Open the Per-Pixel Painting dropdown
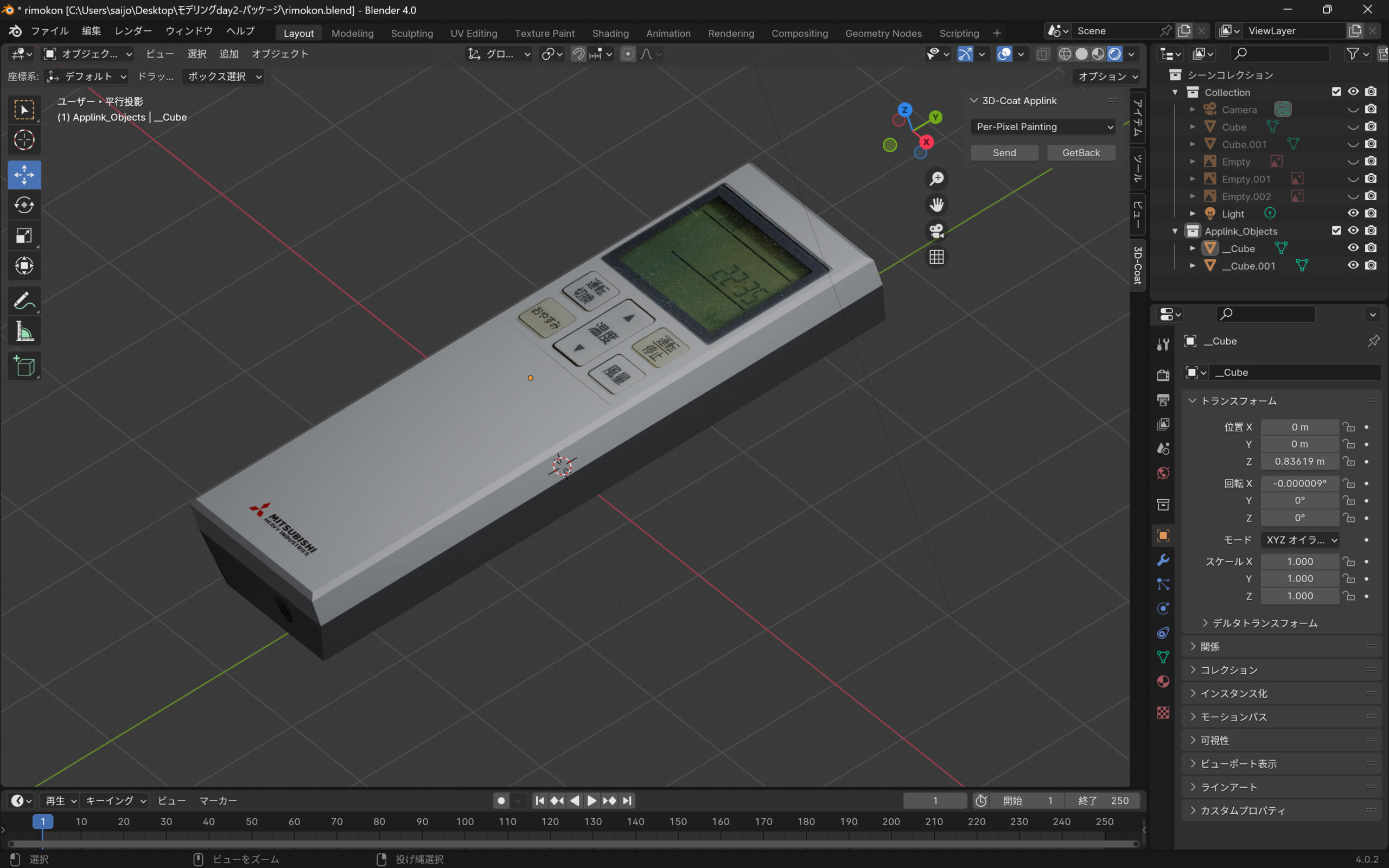 [1042, 127]
